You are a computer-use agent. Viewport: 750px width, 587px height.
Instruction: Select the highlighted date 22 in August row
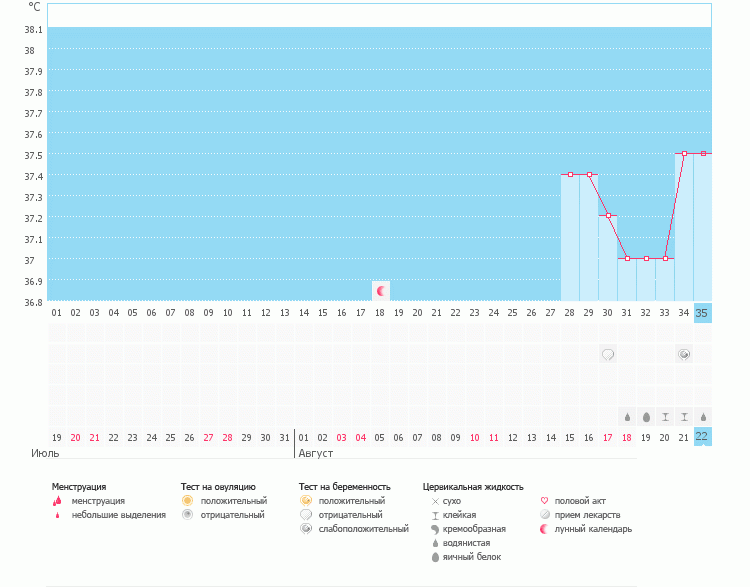point(703,437)
